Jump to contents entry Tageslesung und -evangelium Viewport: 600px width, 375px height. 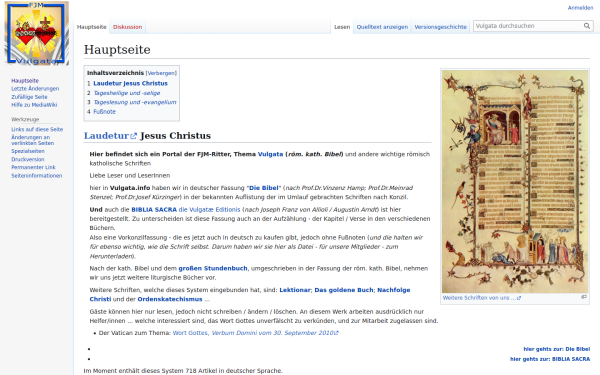click(135, 102)
